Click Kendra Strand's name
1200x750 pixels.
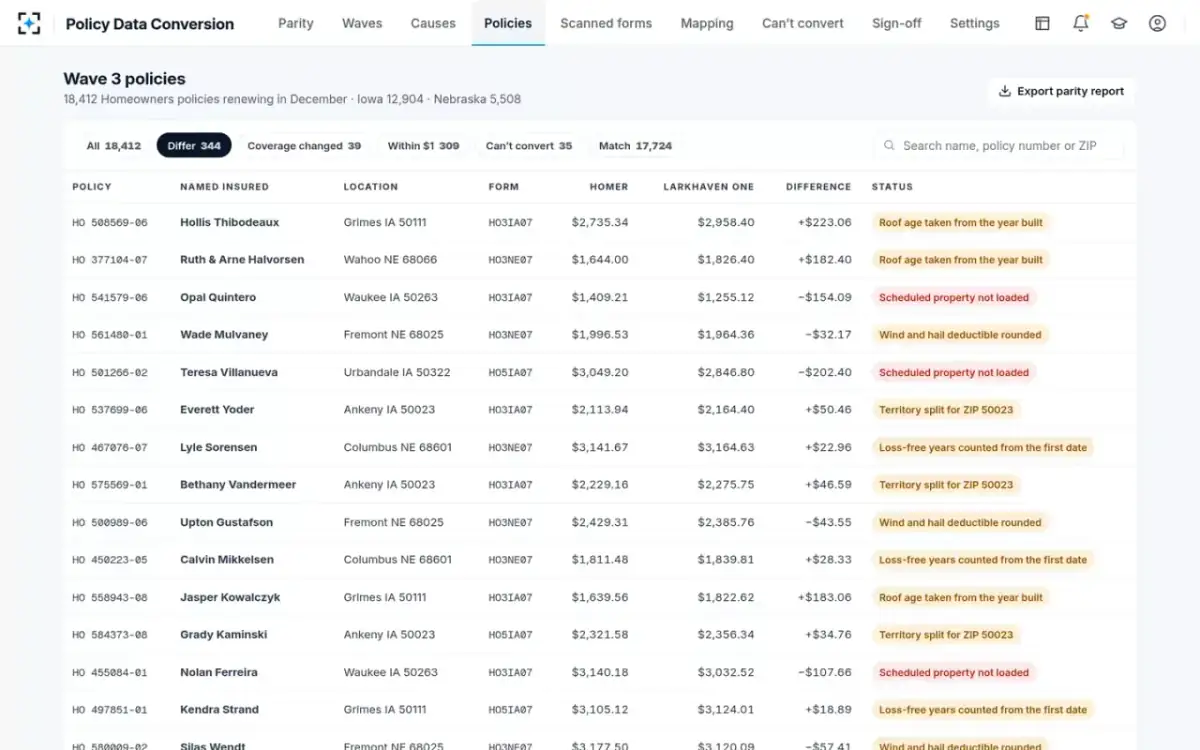219,710
